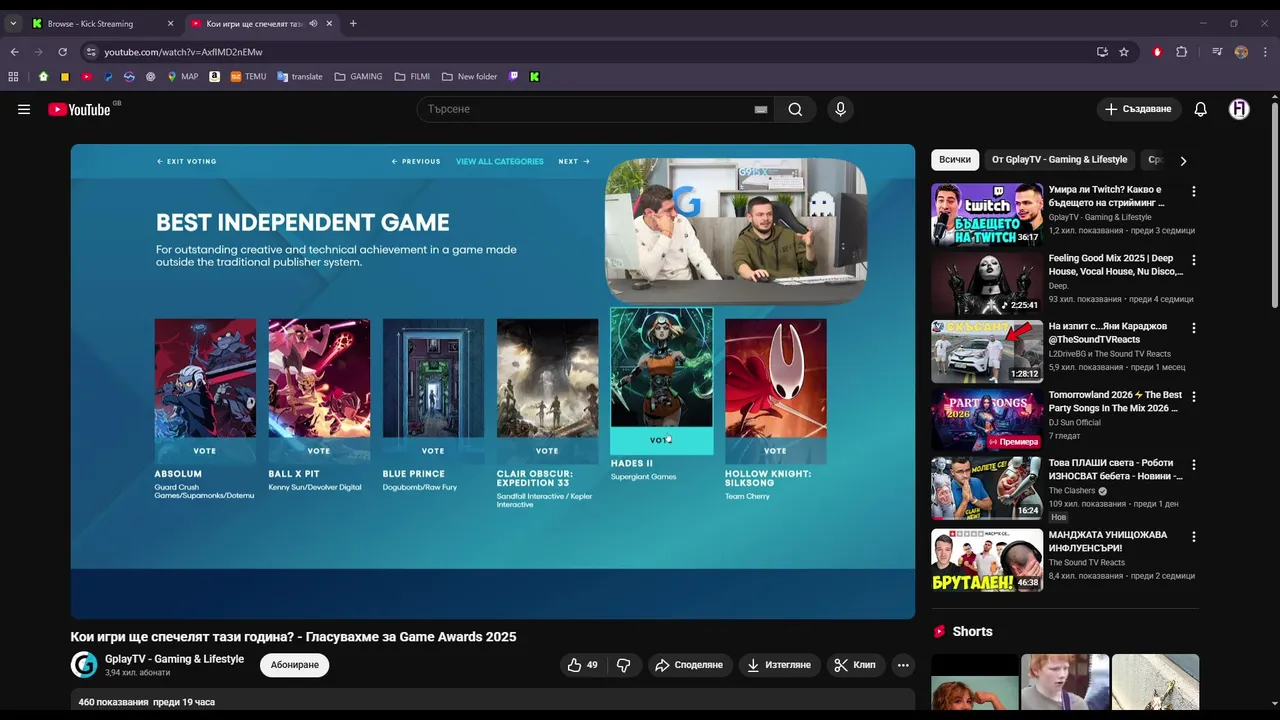Switch to the Browse - Kick Streaming tab
This screenshot has width=1280, height=720.
click(x=104, y=23)
